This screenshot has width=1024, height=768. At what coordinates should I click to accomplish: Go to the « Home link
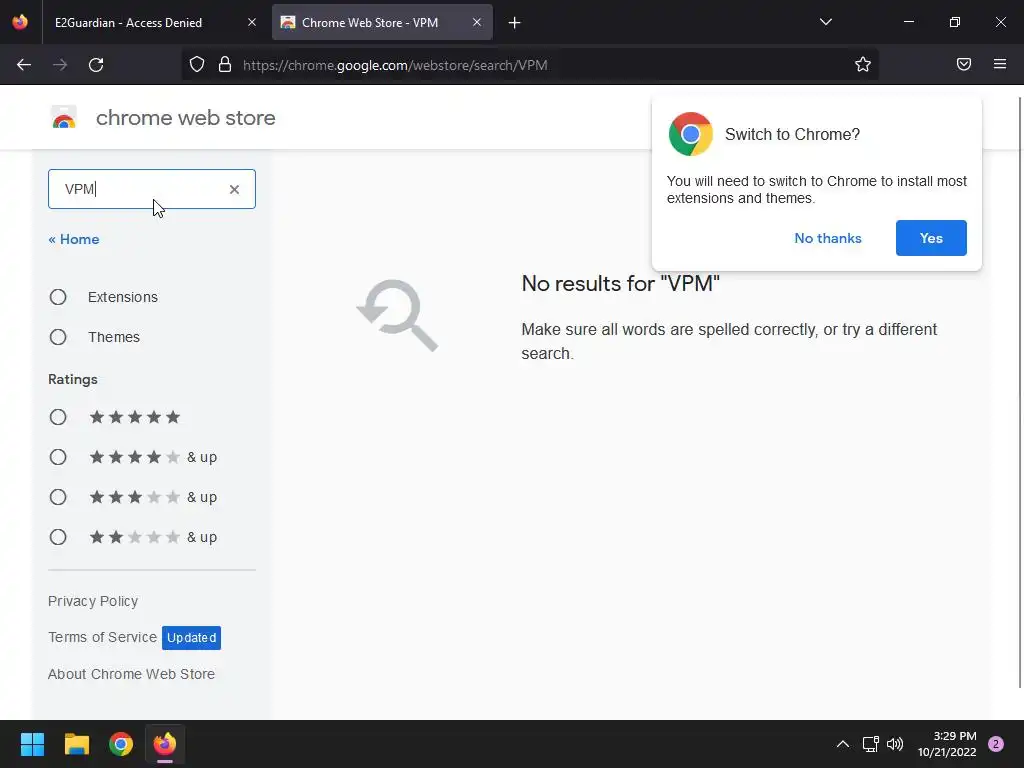point(74,239)
